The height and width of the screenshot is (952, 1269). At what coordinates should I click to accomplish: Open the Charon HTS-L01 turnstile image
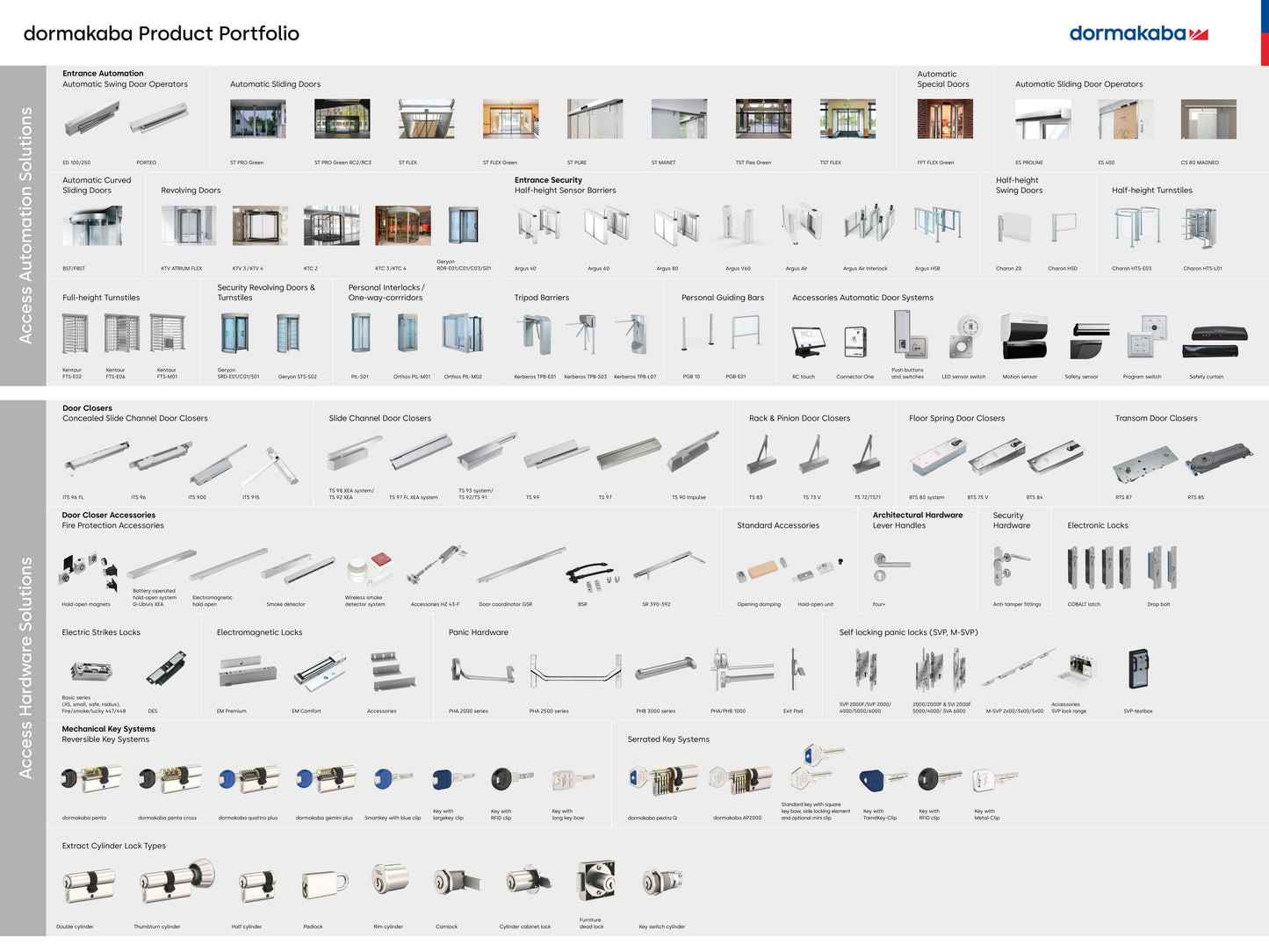coord(1200,227)
